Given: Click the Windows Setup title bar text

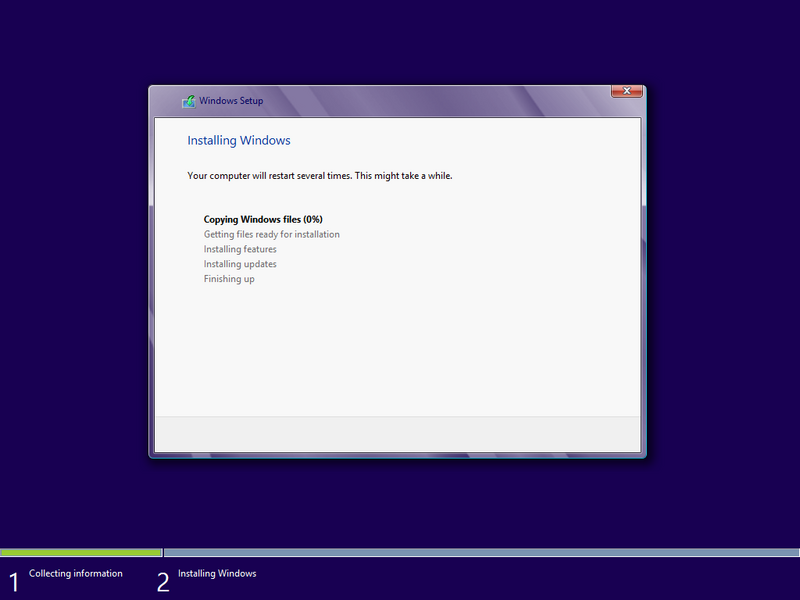Looking at the screenshot, I should click(x=230, y=101).
